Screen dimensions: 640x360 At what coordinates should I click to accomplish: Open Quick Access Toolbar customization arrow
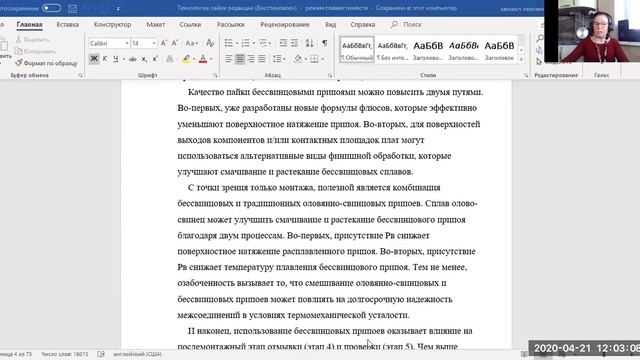click(x=118, y=9)
